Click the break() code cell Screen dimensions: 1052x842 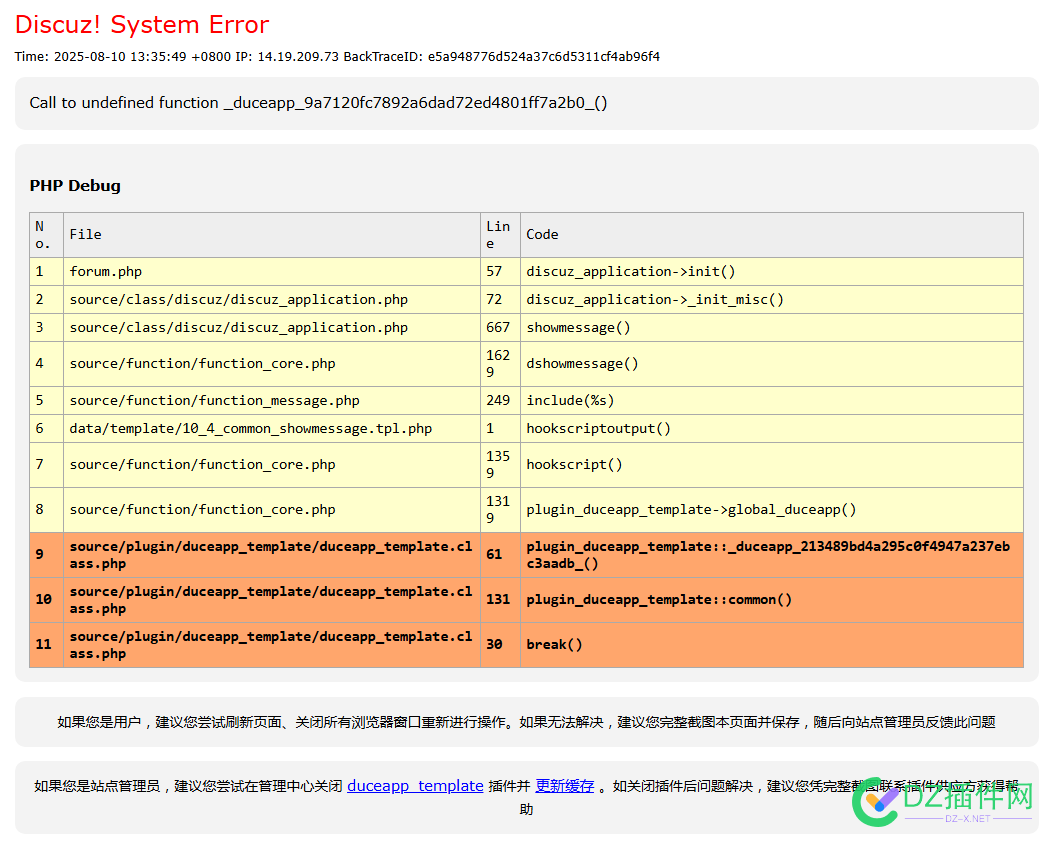click(x=772, y=645)
